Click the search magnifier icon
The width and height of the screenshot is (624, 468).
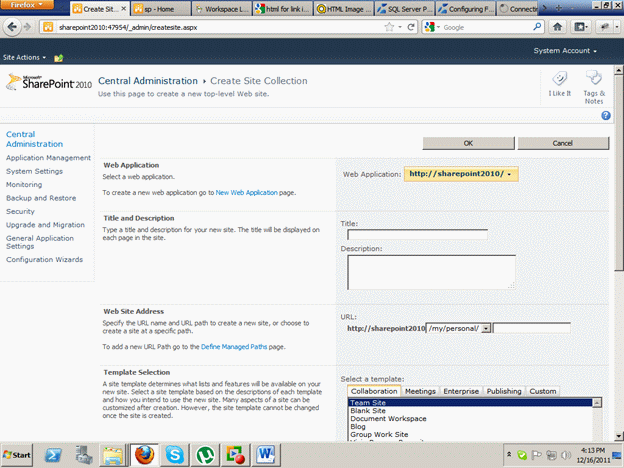(537, 27)
